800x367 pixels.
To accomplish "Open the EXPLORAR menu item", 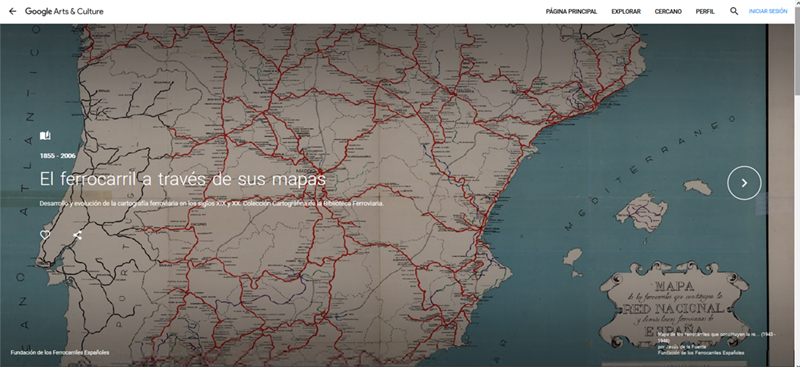I will tap(626, 12).
